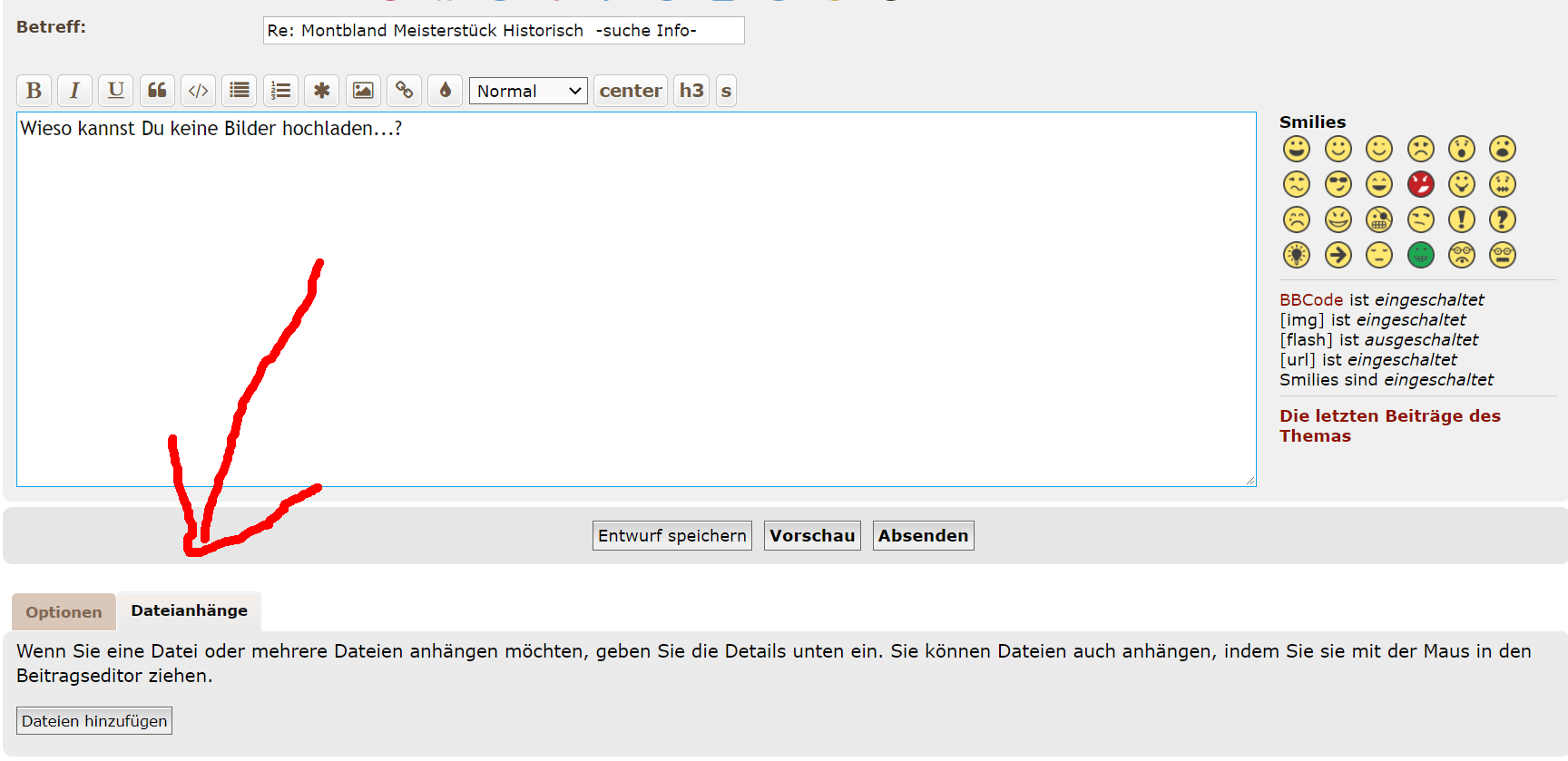Image resolution: width=1568 pixels, height=761 pixels.
Task: Insert the laughing closed-eyes smiley
Action: tap(1379, 184)
